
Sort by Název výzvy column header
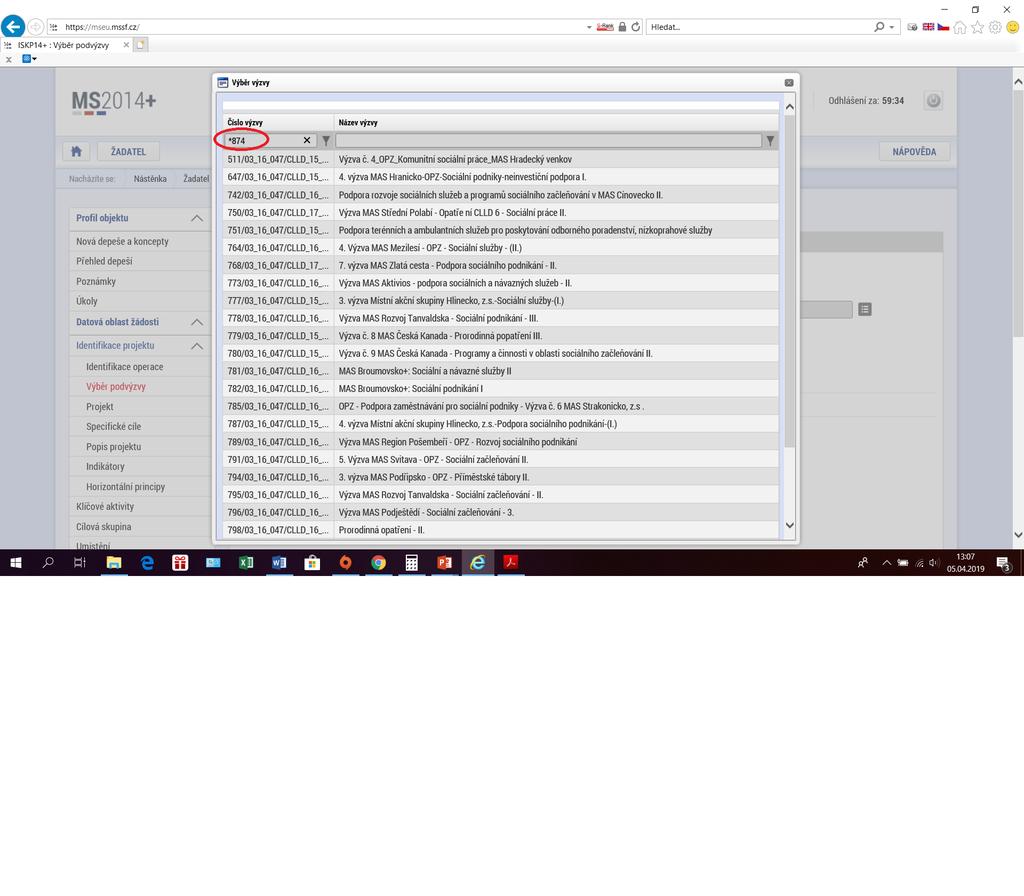click(358, 122)
